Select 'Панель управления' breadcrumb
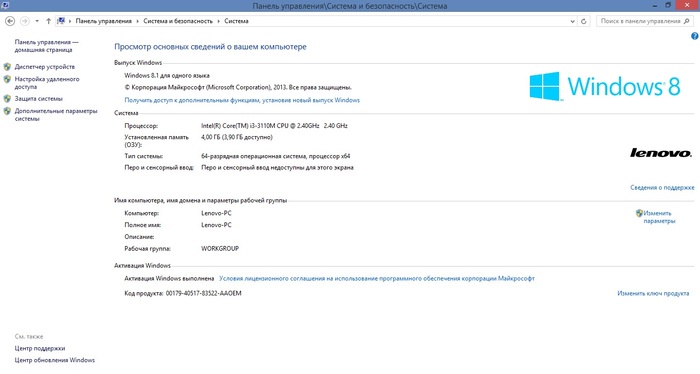Viewport: 700px width, 374px height. coord(104,21)
